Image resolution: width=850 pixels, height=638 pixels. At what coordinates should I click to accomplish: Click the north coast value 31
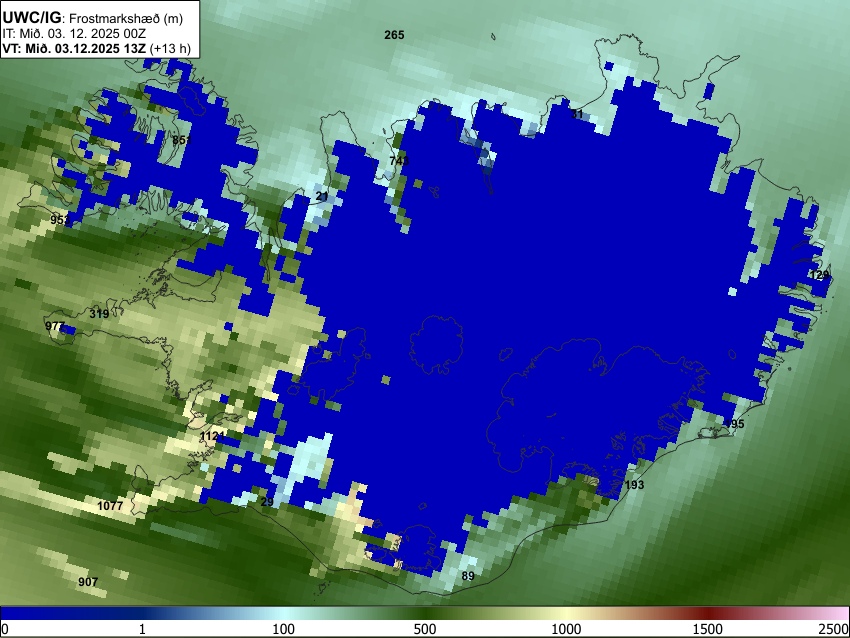click(577, 114)
